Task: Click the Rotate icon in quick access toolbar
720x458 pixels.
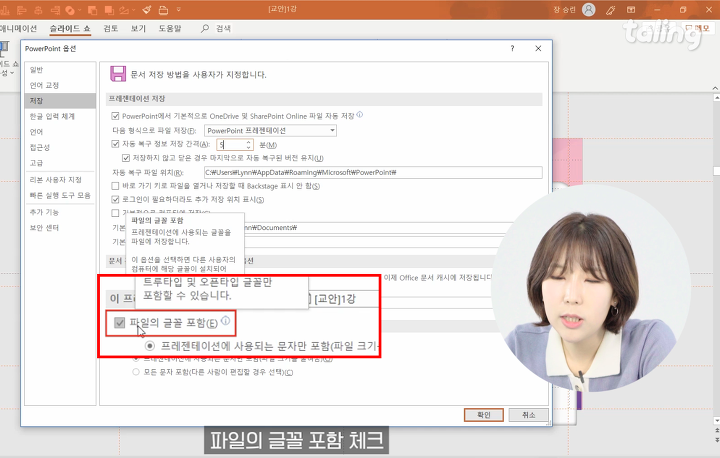Action: [124, 10]
